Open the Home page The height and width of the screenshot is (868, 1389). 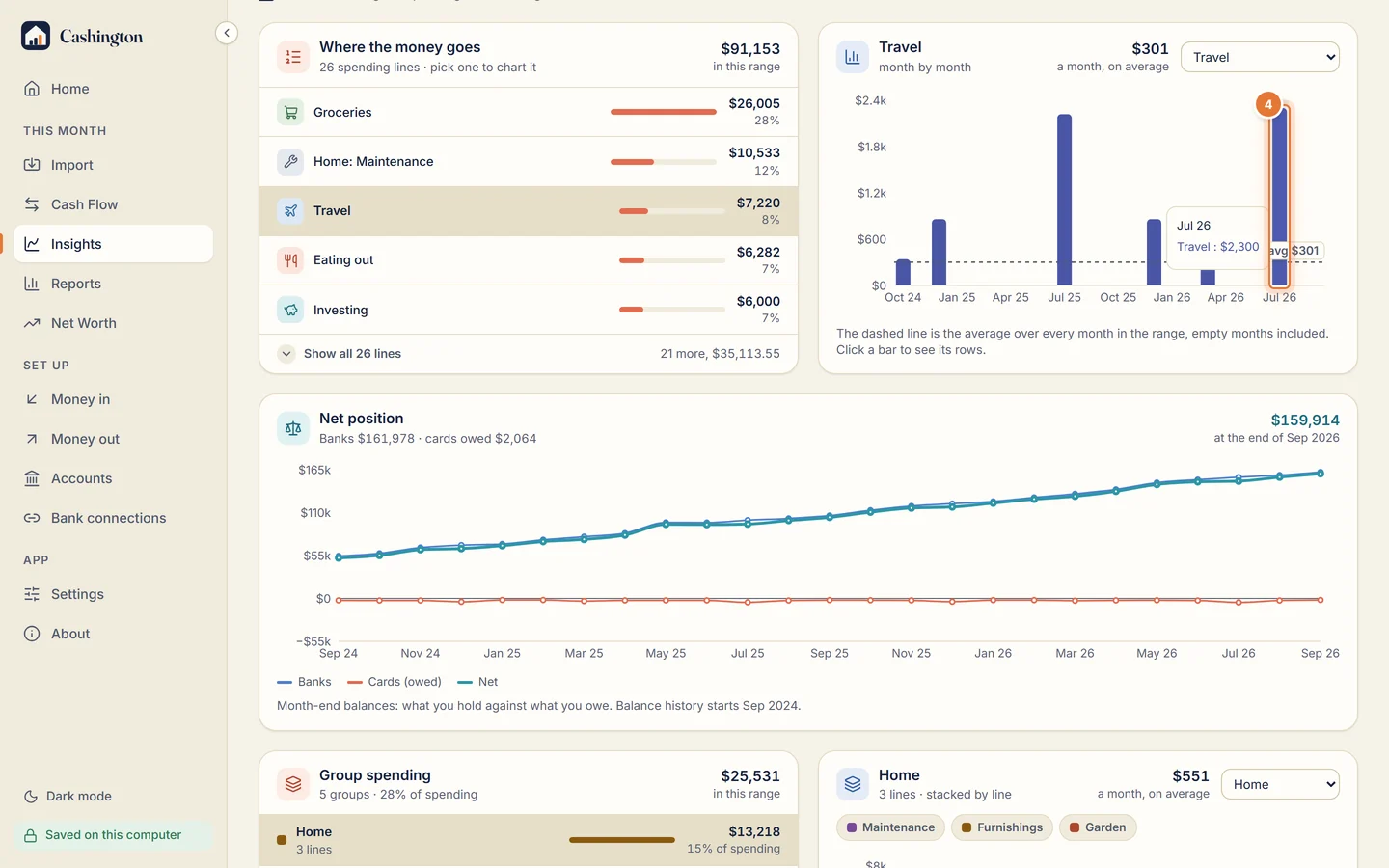pyautogui.click(x=114, y=89)
